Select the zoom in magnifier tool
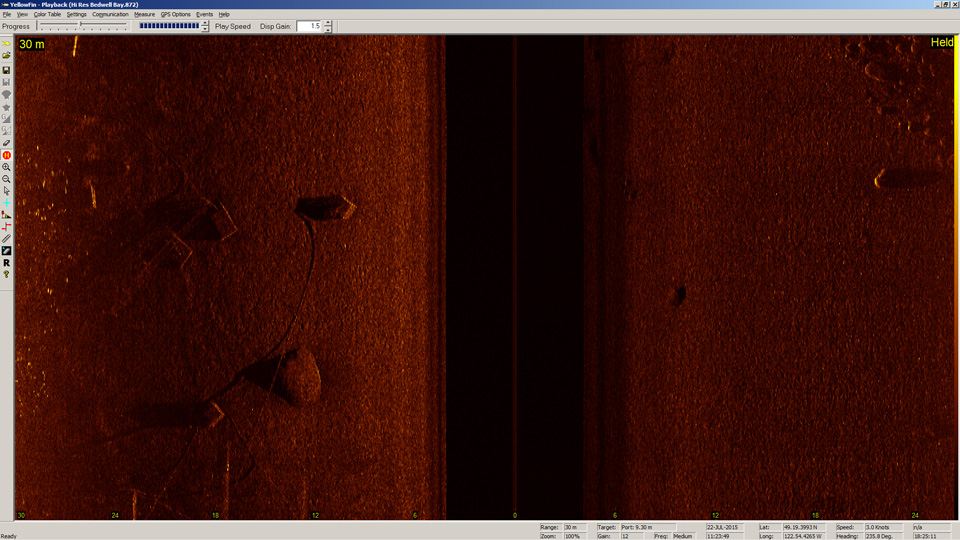Image resolution: width=960 pixels, height=540 pixels. click(6, 167)
